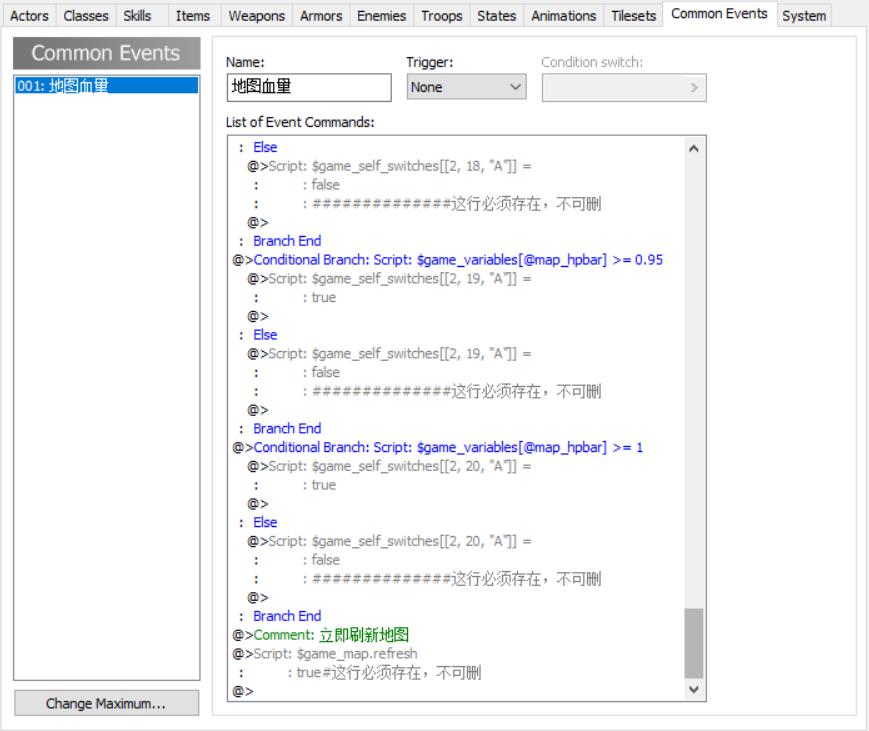869x731 pixels.
Task: Select the Weapons tab
Action: pyautogui.click(x=257, y=16)
